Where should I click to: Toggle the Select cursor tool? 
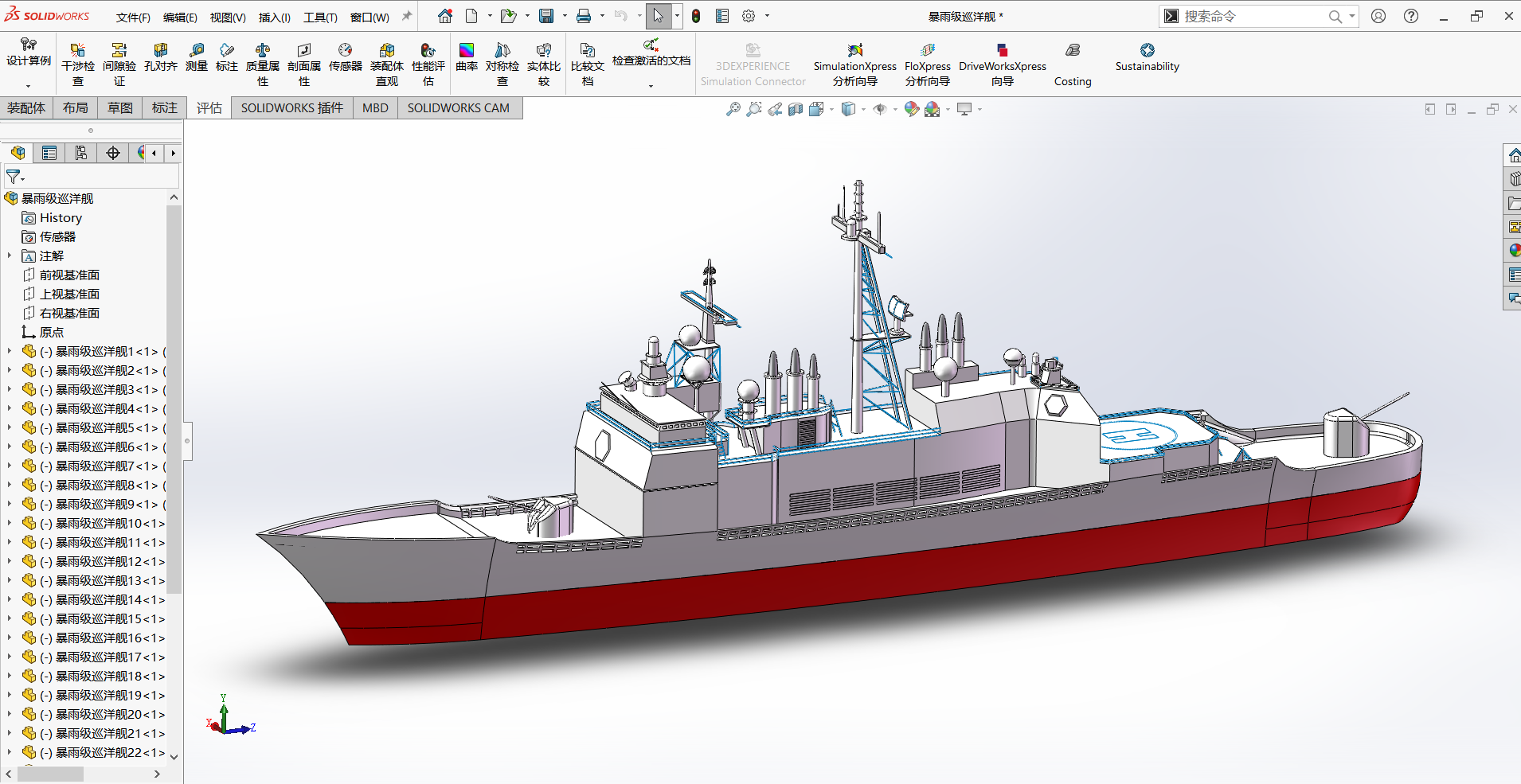[x=659, y=16]
